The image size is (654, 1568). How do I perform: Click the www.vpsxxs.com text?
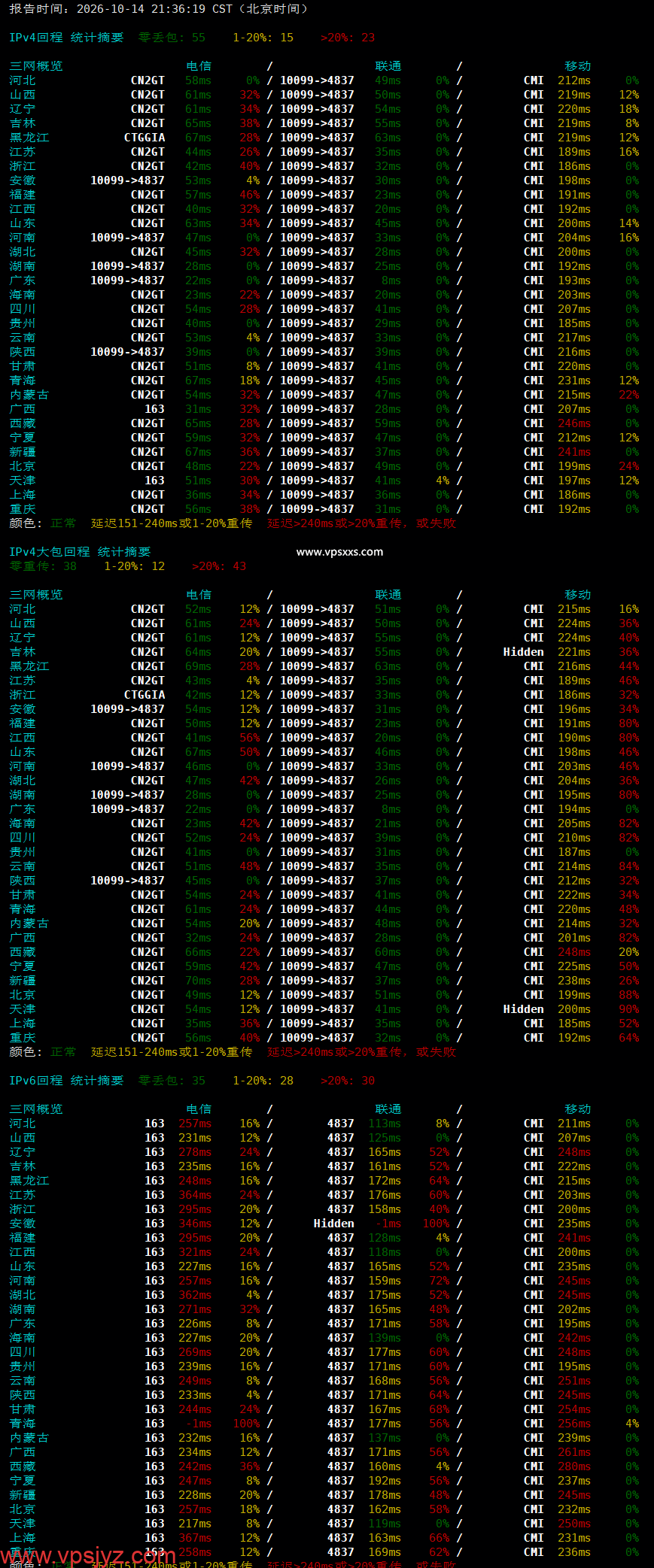click(x=339, y=552)
